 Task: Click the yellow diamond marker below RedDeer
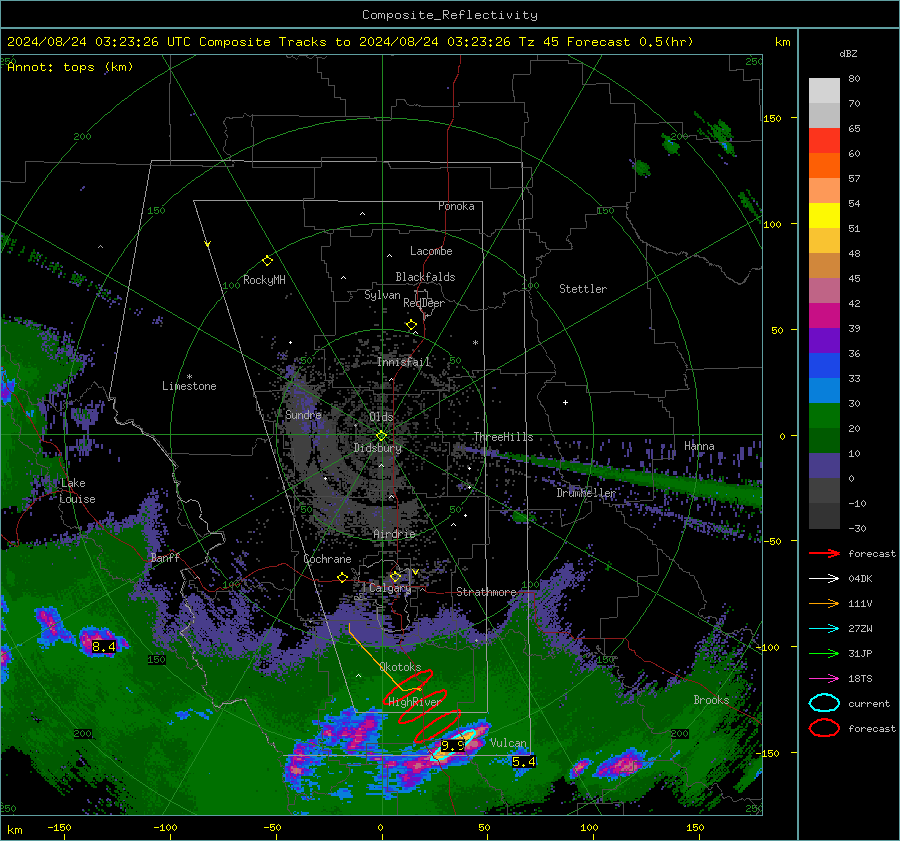(411, 325)
